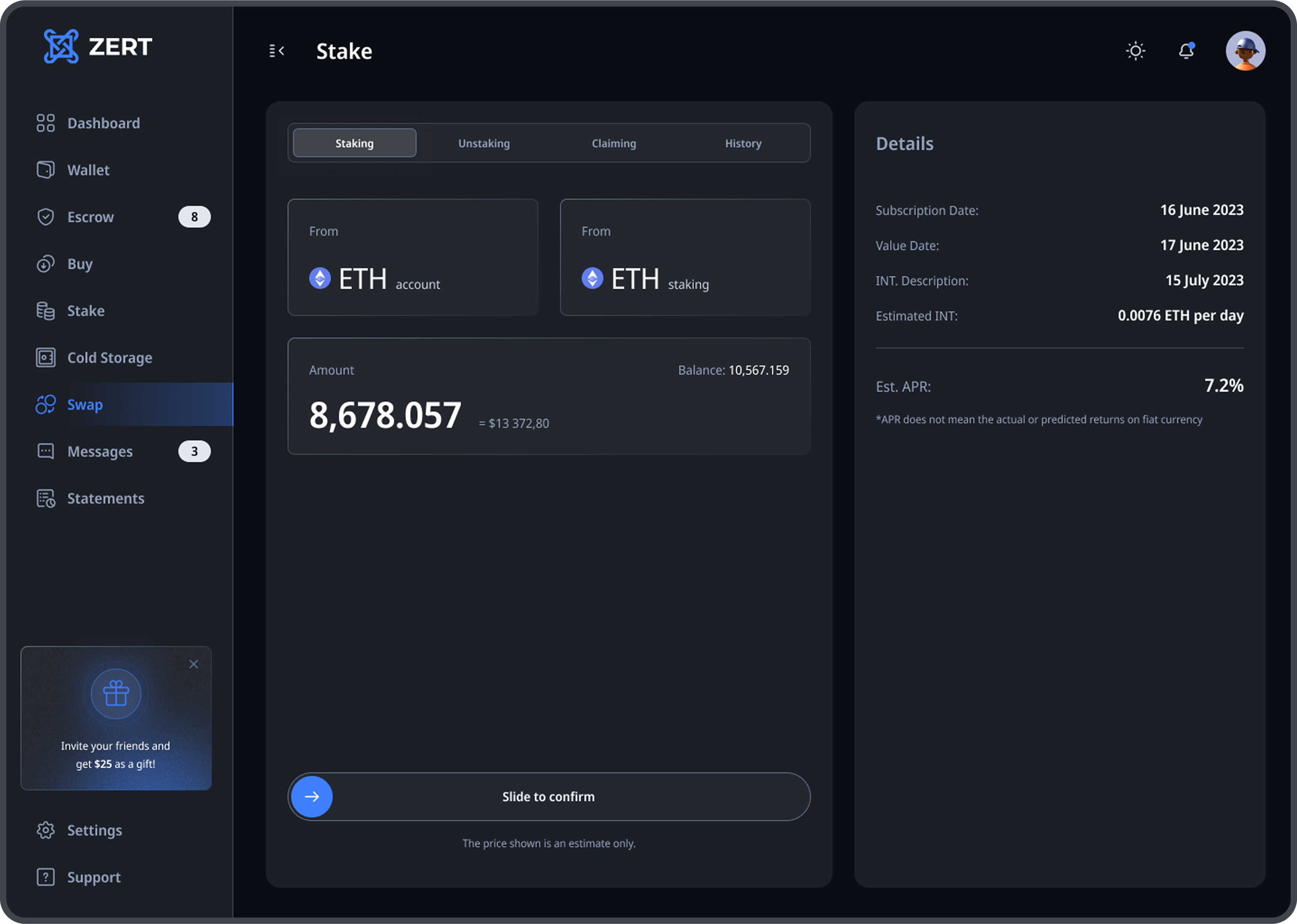Choose source ETH account selector

pos(413,258)
